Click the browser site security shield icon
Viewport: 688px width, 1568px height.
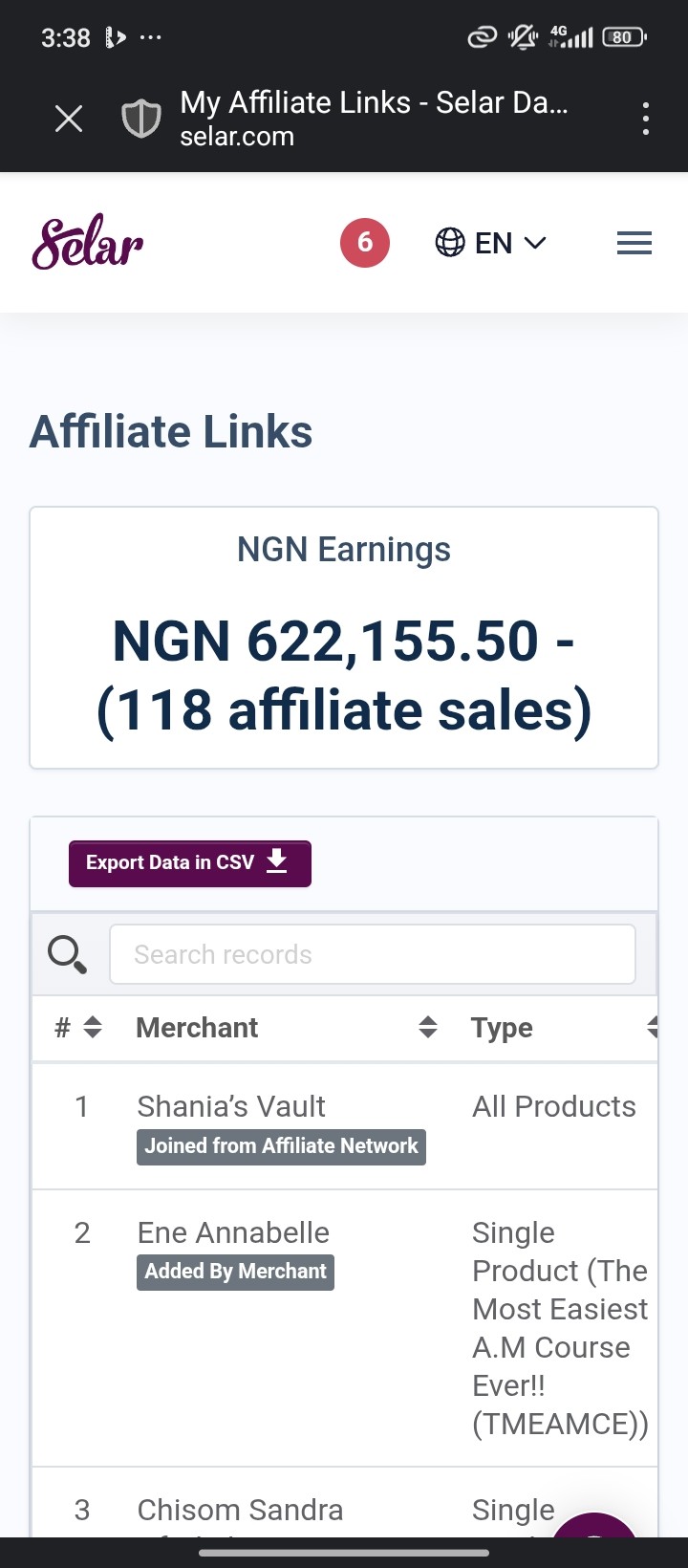[x=140, y=119]
